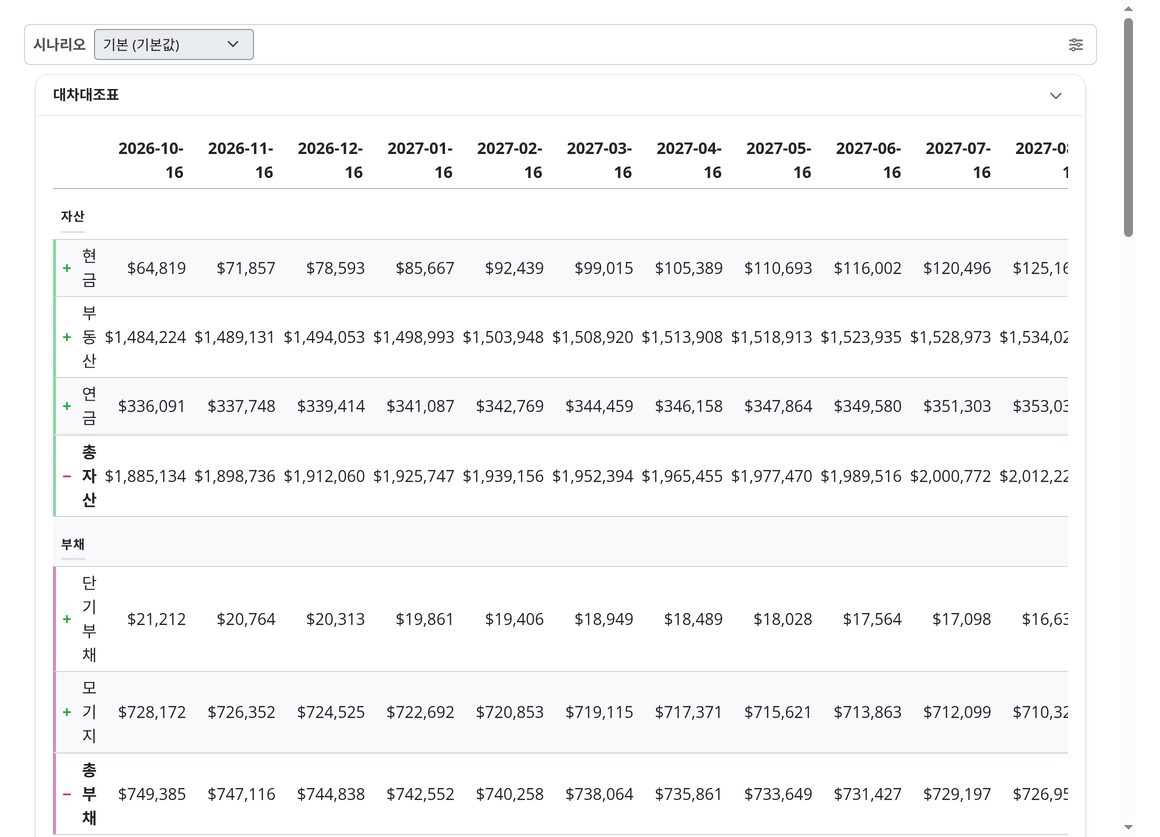Viewport: 1160px width, 837px height.
Task: Select the 2027-07-16 column header
Action: (957, 160)
